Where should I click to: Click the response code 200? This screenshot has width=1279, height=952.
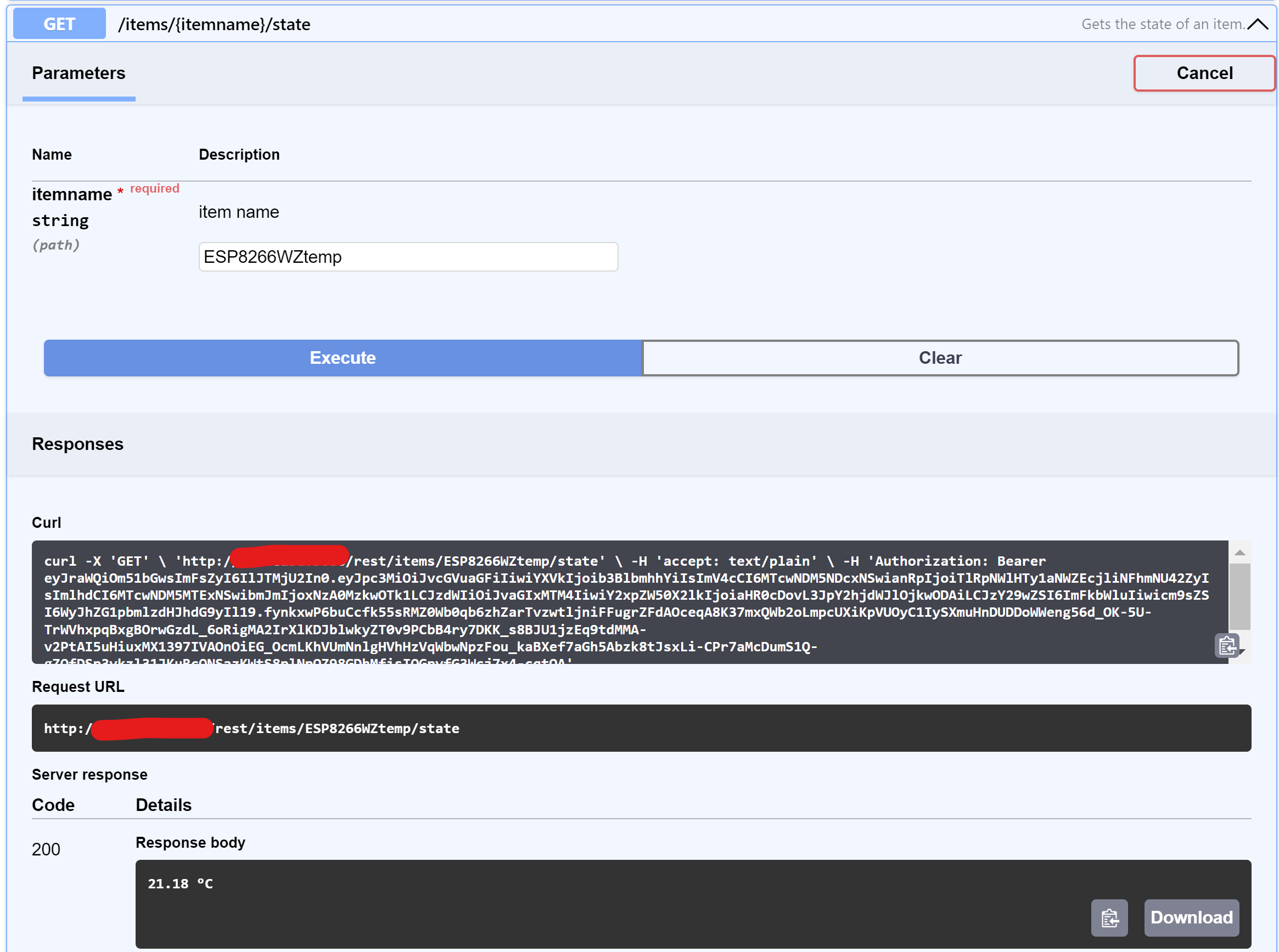click(x=46, y=849)
